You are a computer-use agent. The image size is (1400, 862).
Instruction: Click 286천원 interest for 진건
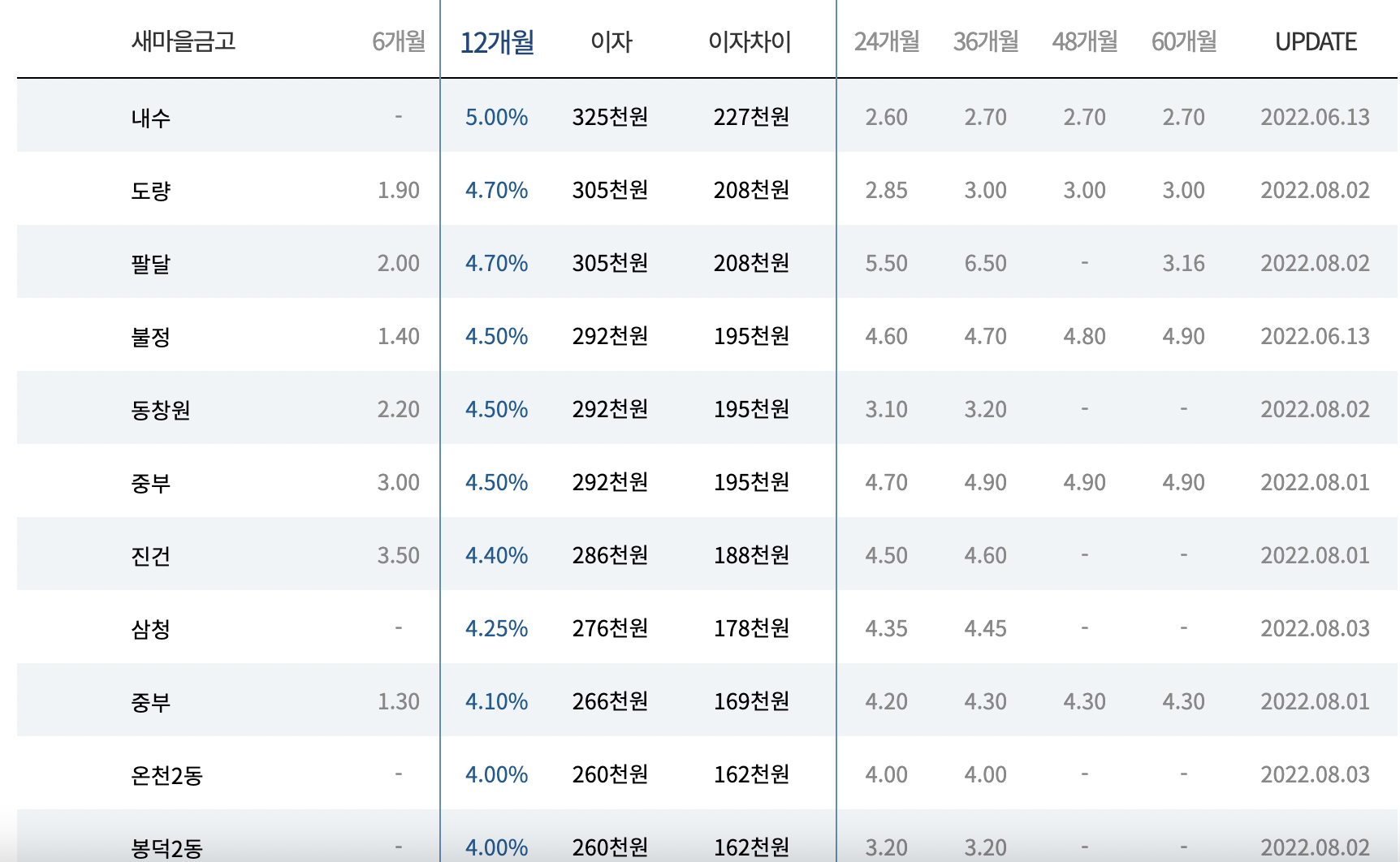tap(610, 555)
